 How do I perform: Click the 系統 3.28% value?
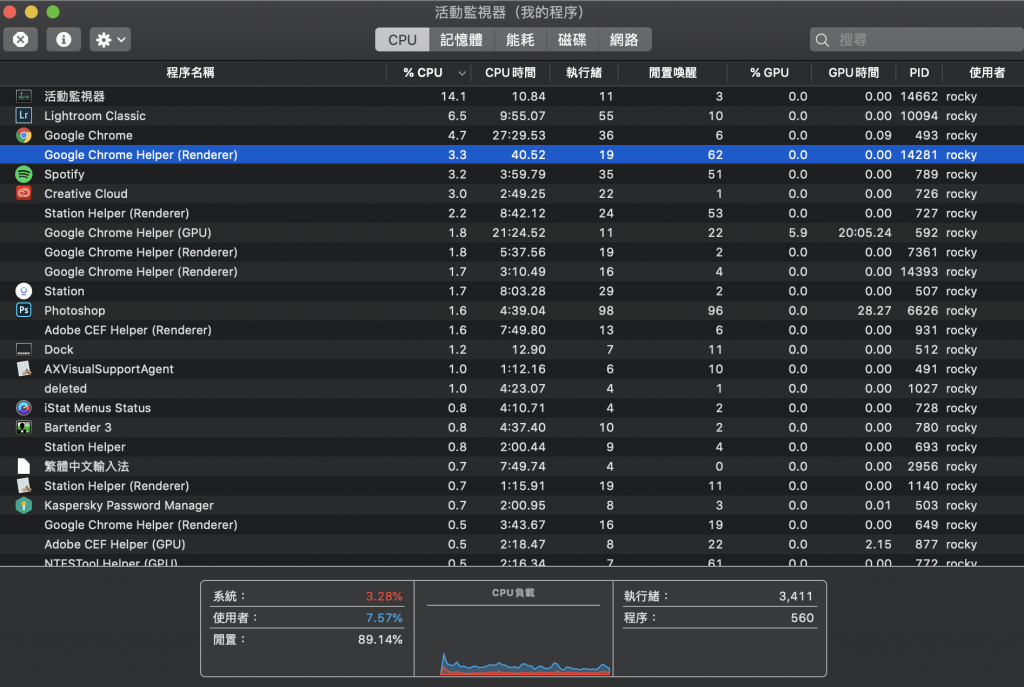pos(384,596)
